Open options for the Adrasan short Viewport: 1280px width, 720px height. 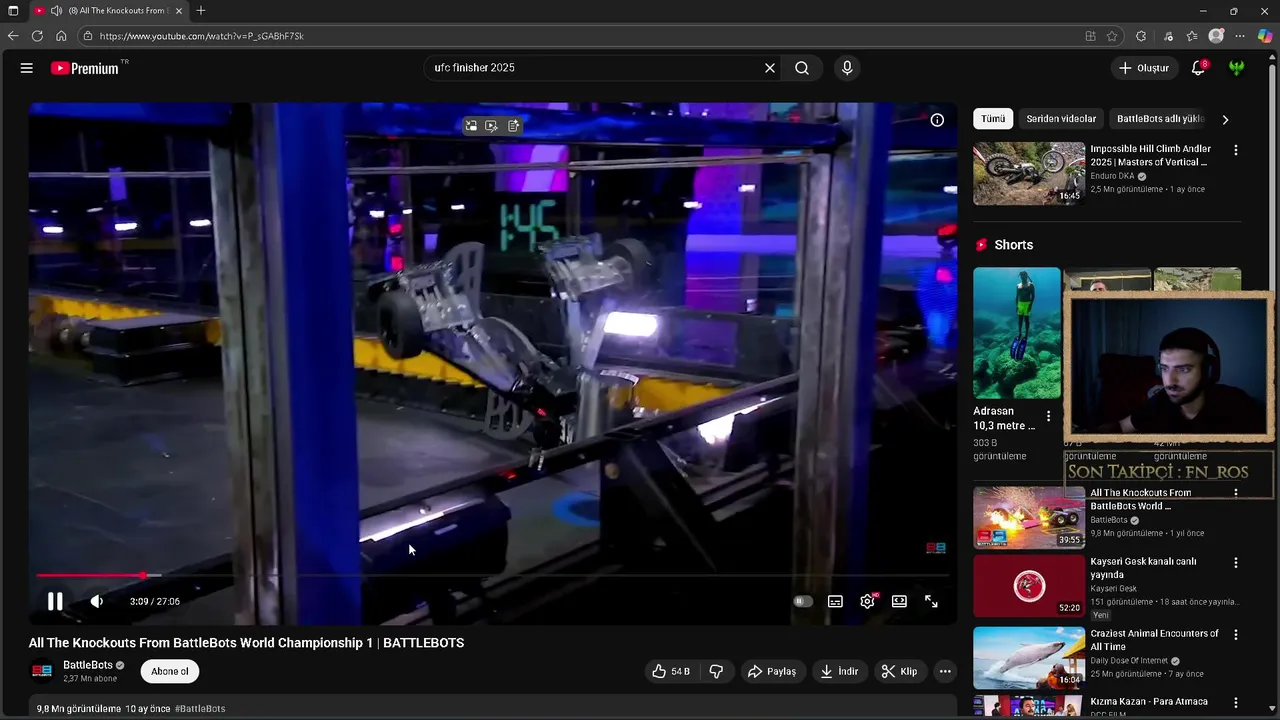click(1048, 416)
